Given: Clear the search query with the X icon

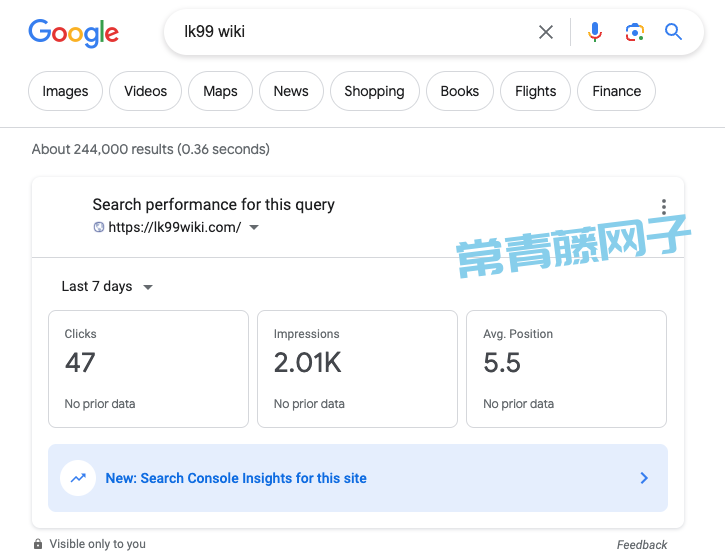Looking at the screenshot, I should (x=546, y=32).
